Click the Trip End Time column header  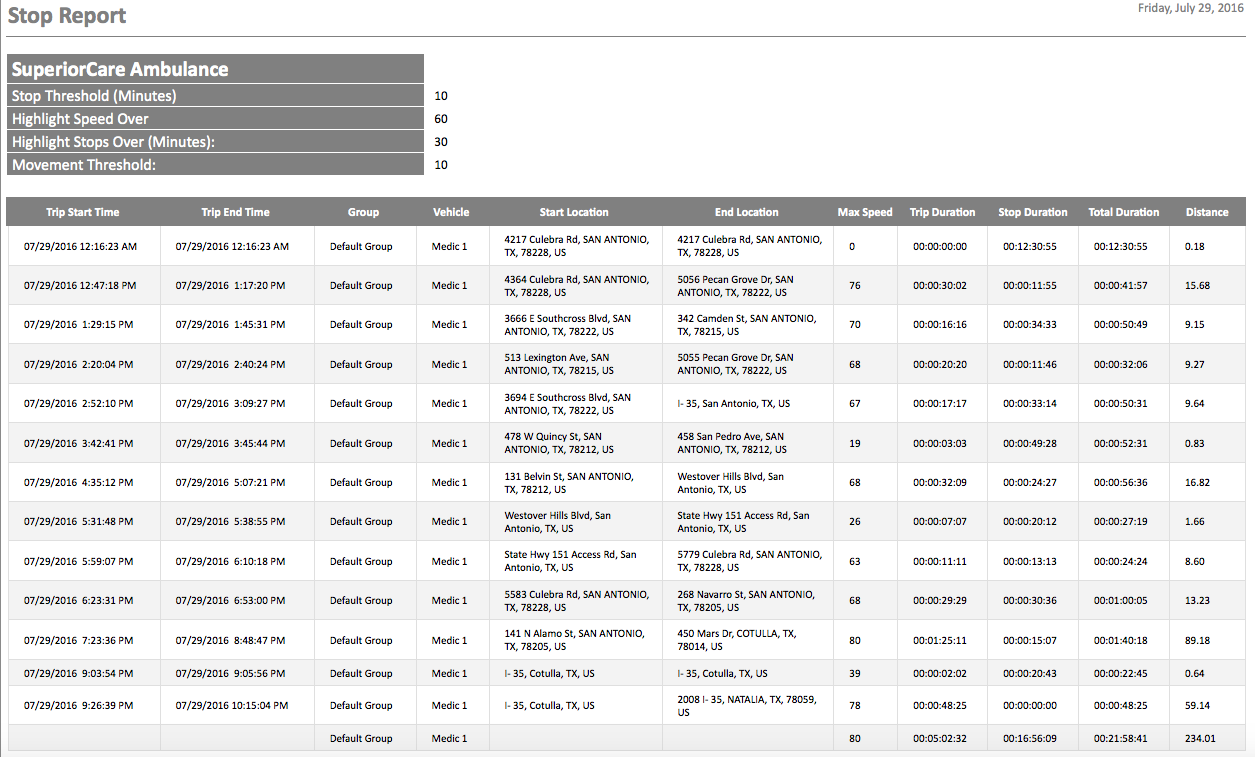(236, 212)
